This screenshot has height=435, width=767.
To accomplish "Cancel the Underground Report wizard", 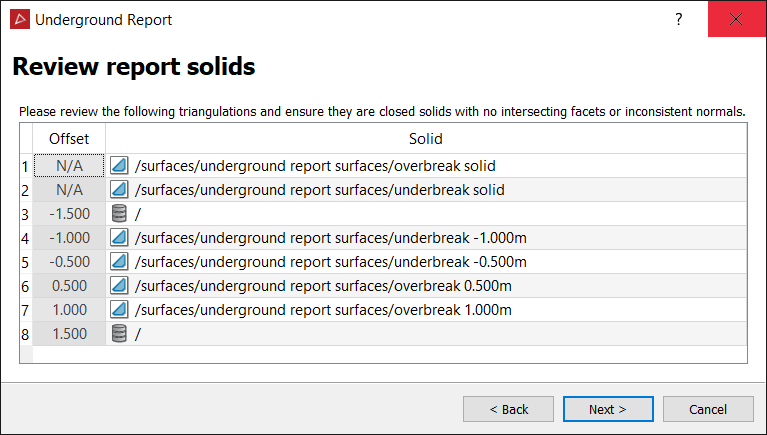I will point(708,409).
